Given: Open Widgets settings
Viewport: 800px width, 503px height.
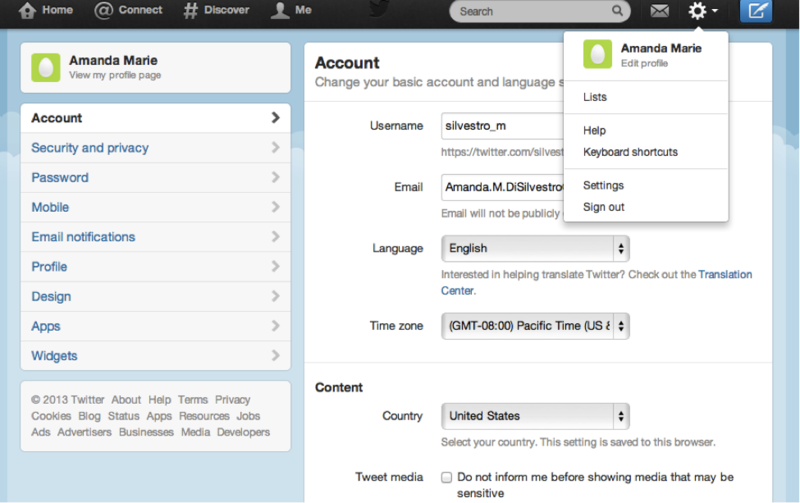Looking at the screenshot, I should point(156,356).
